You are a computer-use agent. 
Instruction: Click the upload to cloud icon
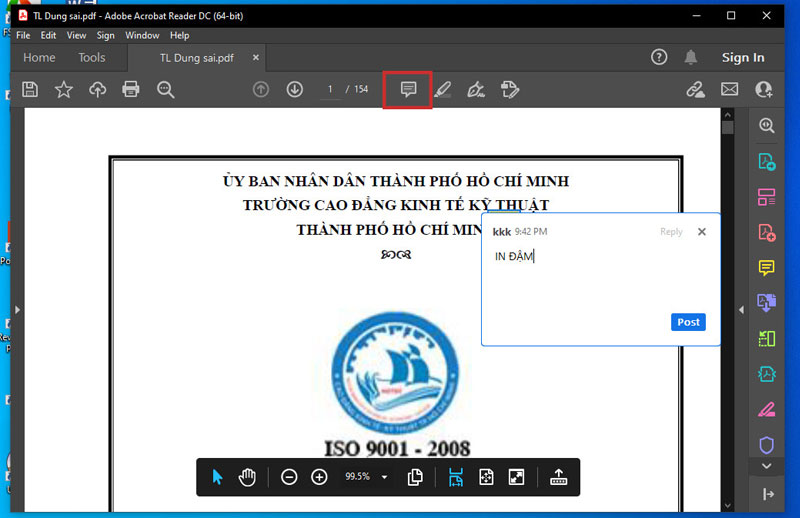[x=97, y=90]
